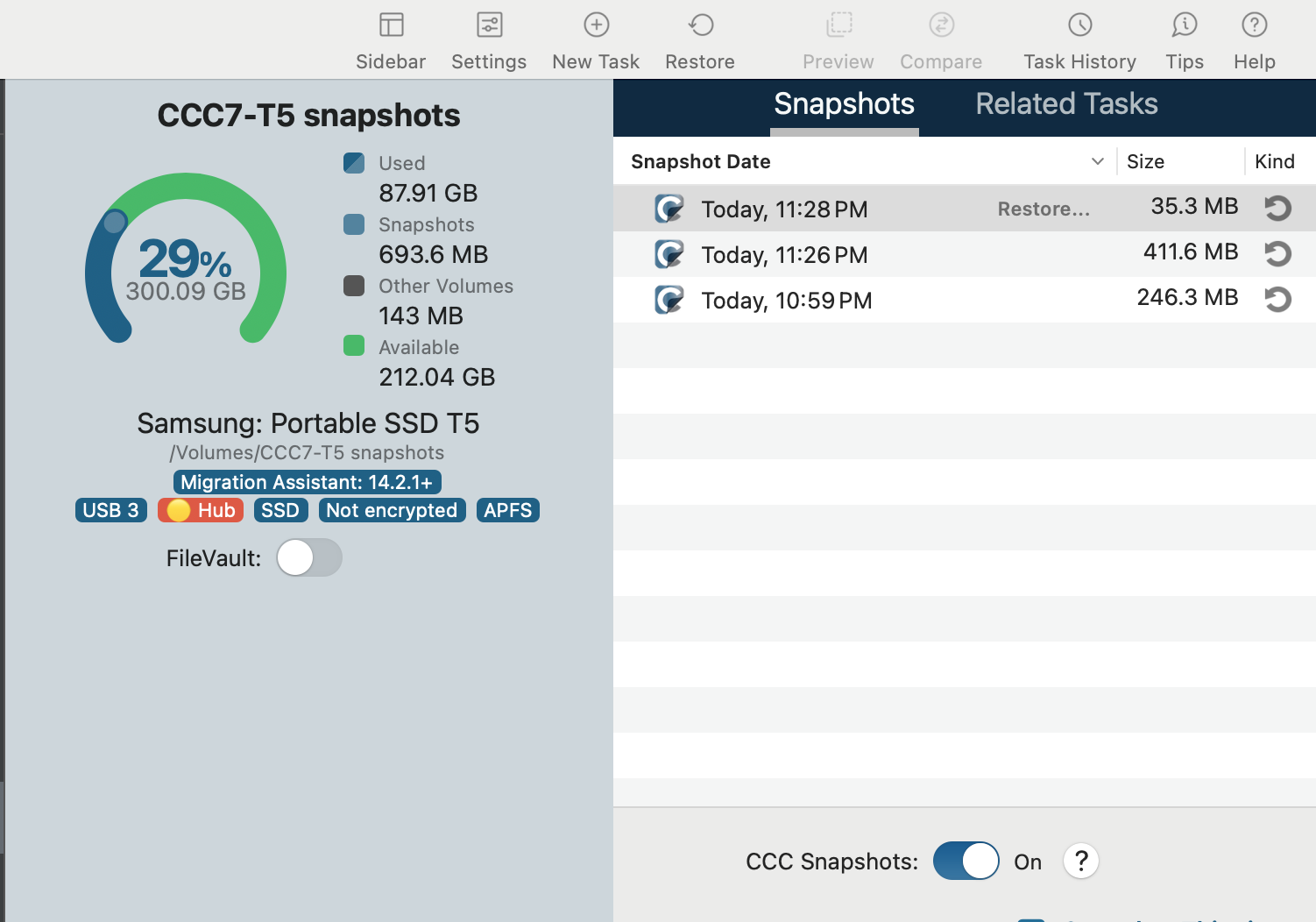This screenshot has height=922, width=1316.
Task: Click the Used legend color swatch
Action: coord(354,163)
